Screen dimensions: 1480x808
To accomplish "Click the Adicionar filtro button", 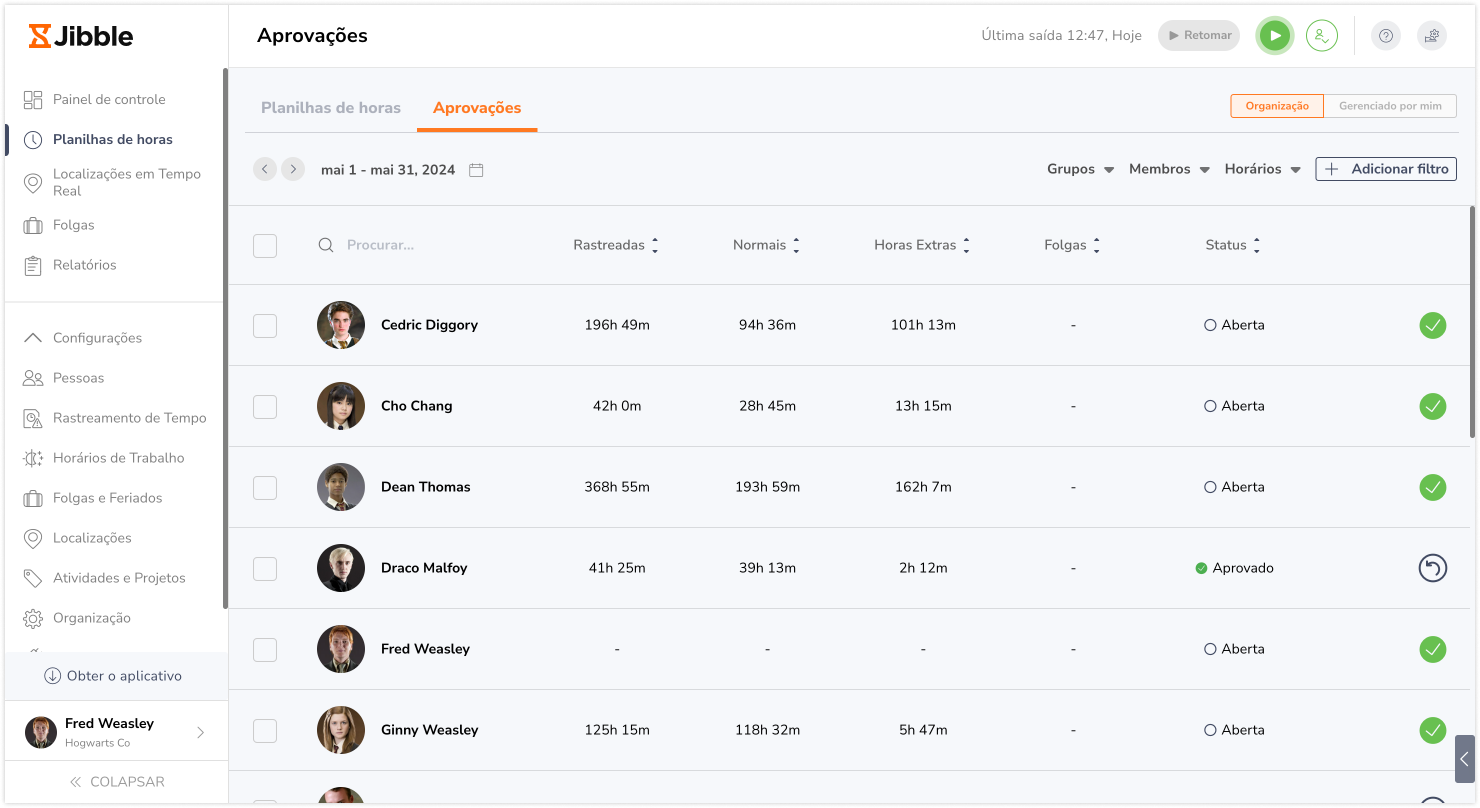I will 1386,169.
